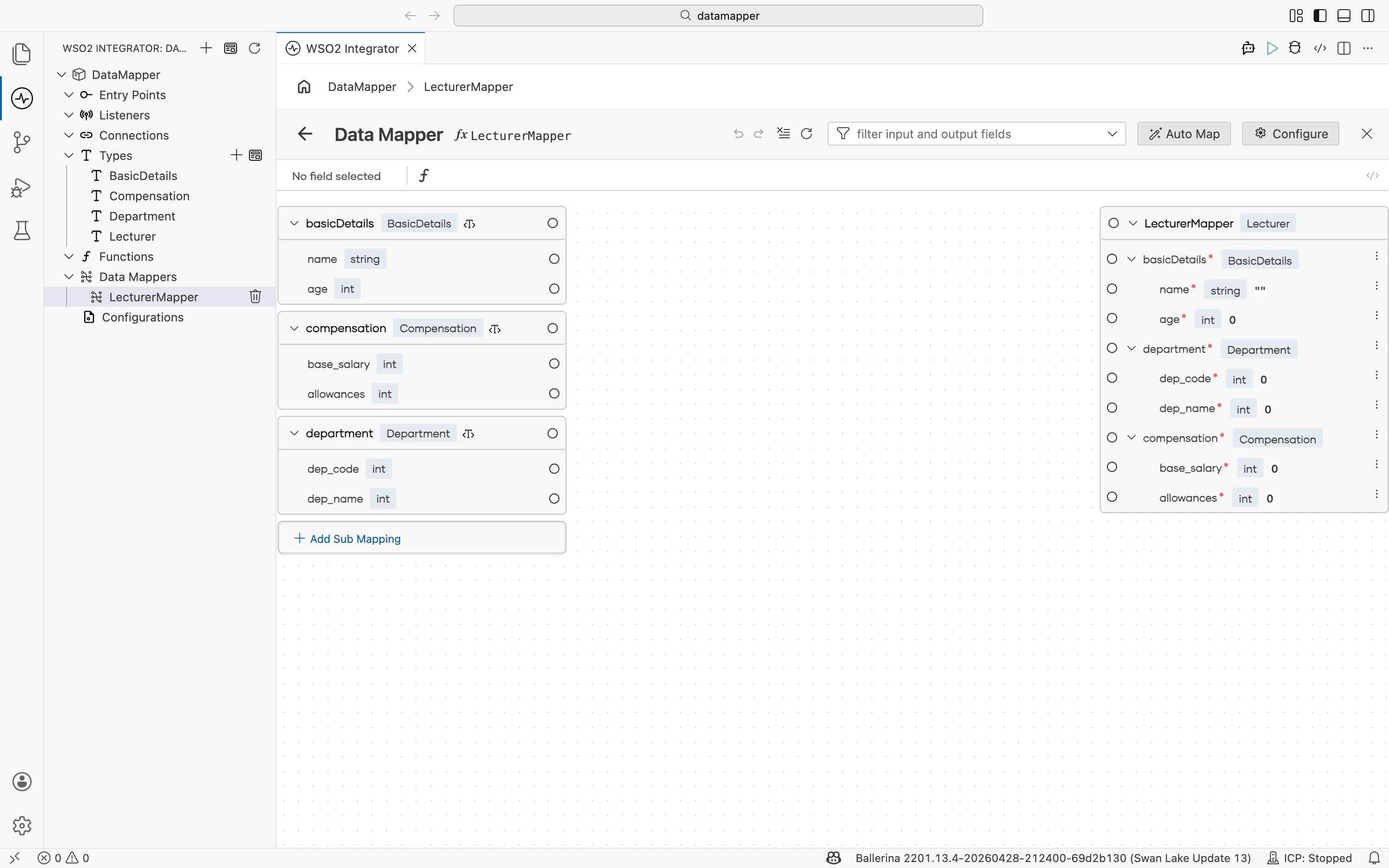Select the input port of name string field
This screenshot has height=868, width=1389.
pyautogui.click(x=554, y=259)
